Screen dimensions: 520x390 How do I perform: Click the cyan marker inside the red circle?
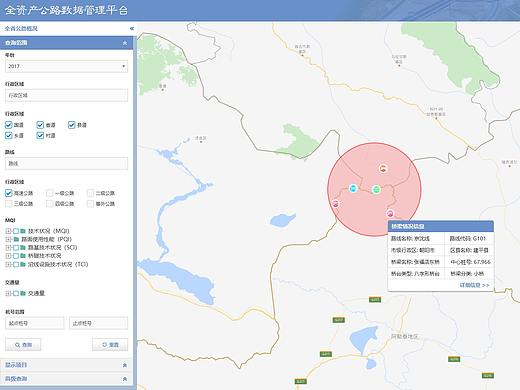tap(353, 188)
